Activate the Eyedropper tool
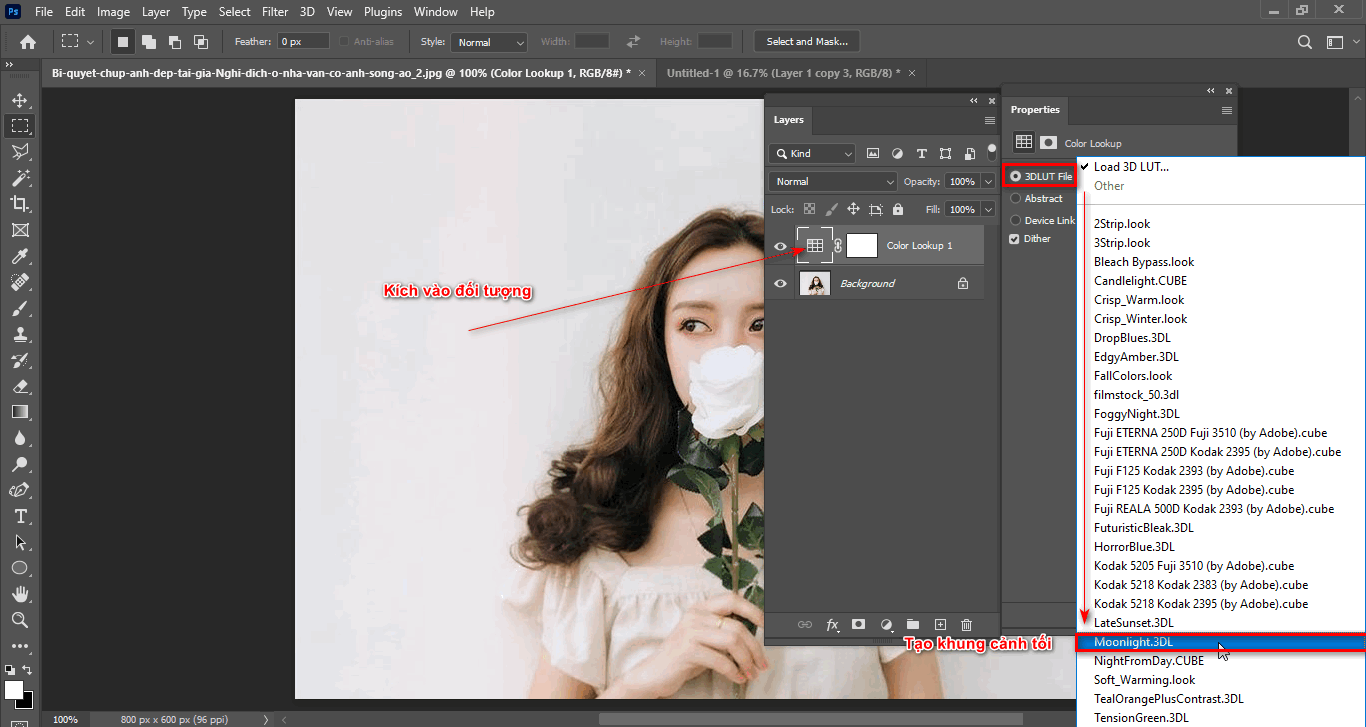The height and width of the screenshot is (727, 1366). pos(20,256)
